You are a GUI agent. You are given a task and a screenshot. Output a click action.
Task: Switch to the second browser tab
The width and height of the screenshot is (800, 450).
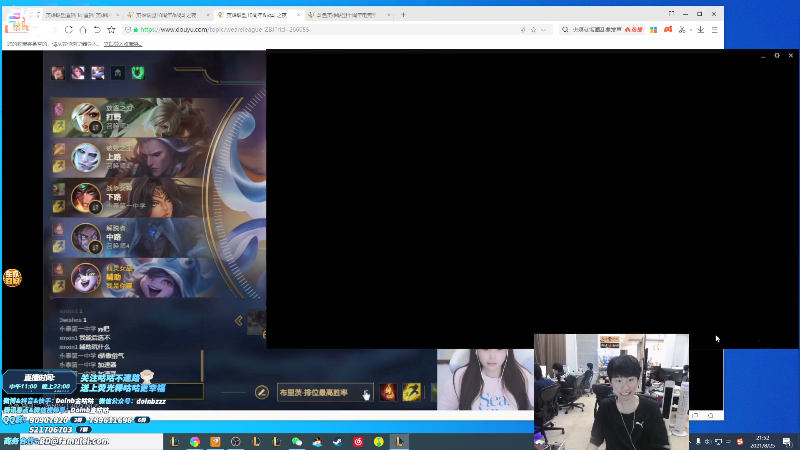[x=168, y=15]
